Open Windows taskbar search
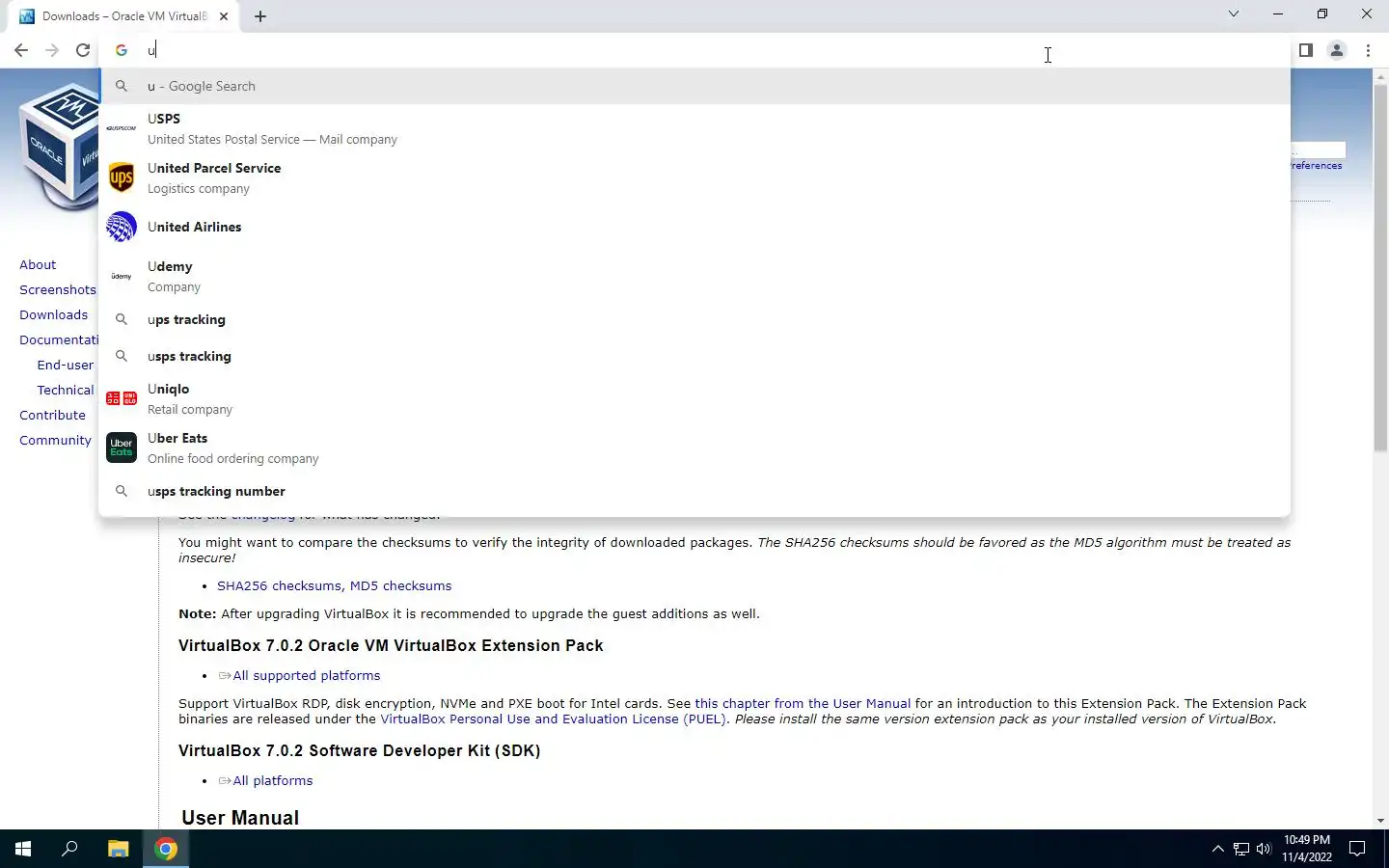 [x=69, y=849]
